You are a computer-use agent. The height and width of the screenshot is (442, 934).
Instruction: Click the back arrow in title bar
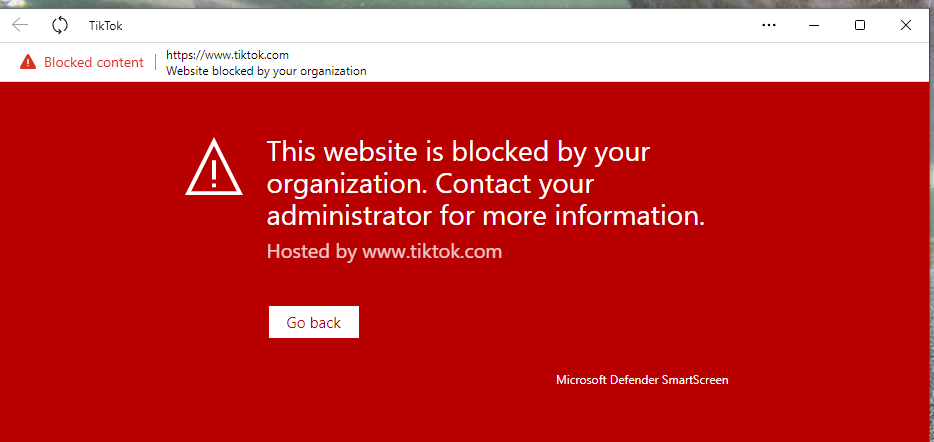(20, 25)
